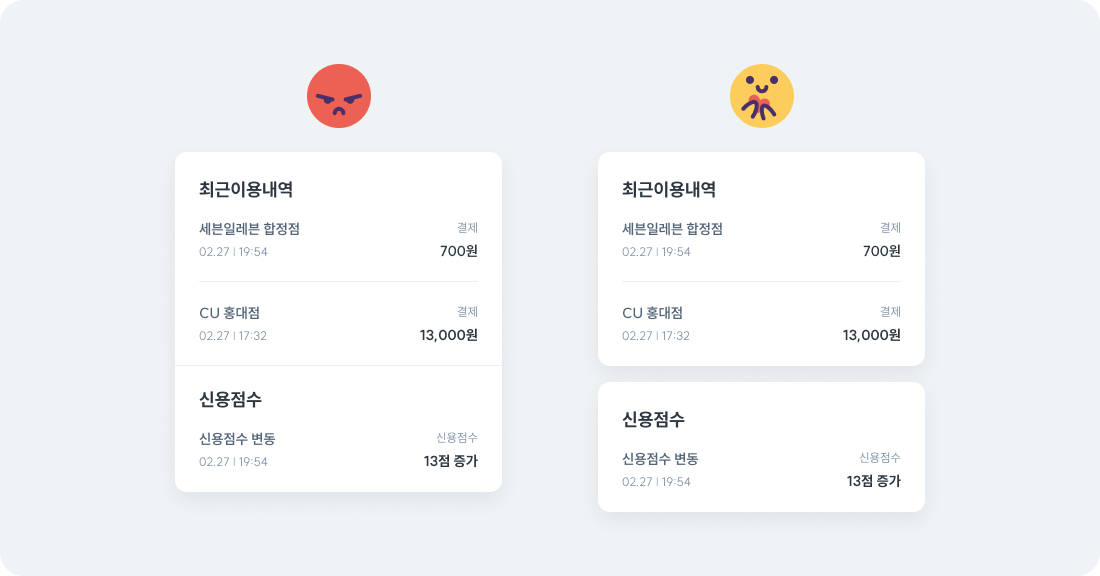Viewport: 1100px width, 576px height.
Task: Click 700원 amount in the angry-emoji card
Action: click(x=459, y=251)
